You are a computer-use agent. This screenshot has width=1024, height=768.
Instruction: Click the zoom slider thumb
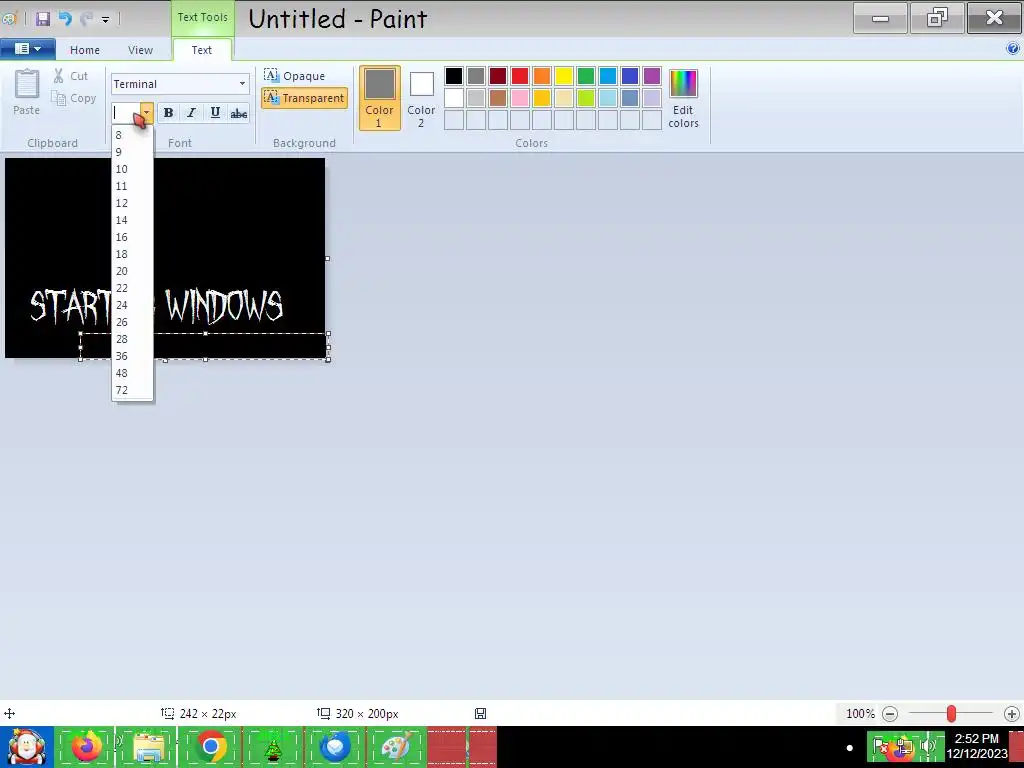[952, 714]
